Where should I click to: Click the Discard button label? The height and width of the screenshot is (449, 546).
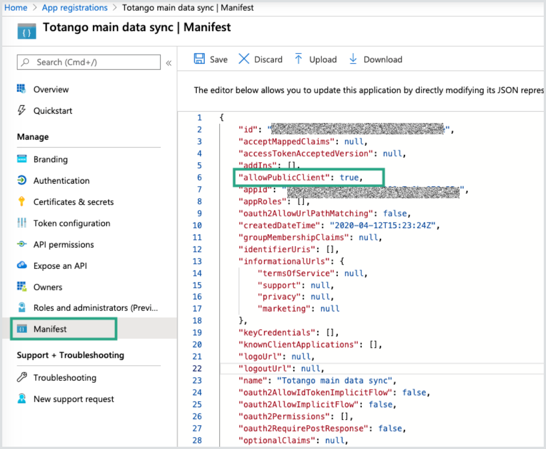point(268,60)
